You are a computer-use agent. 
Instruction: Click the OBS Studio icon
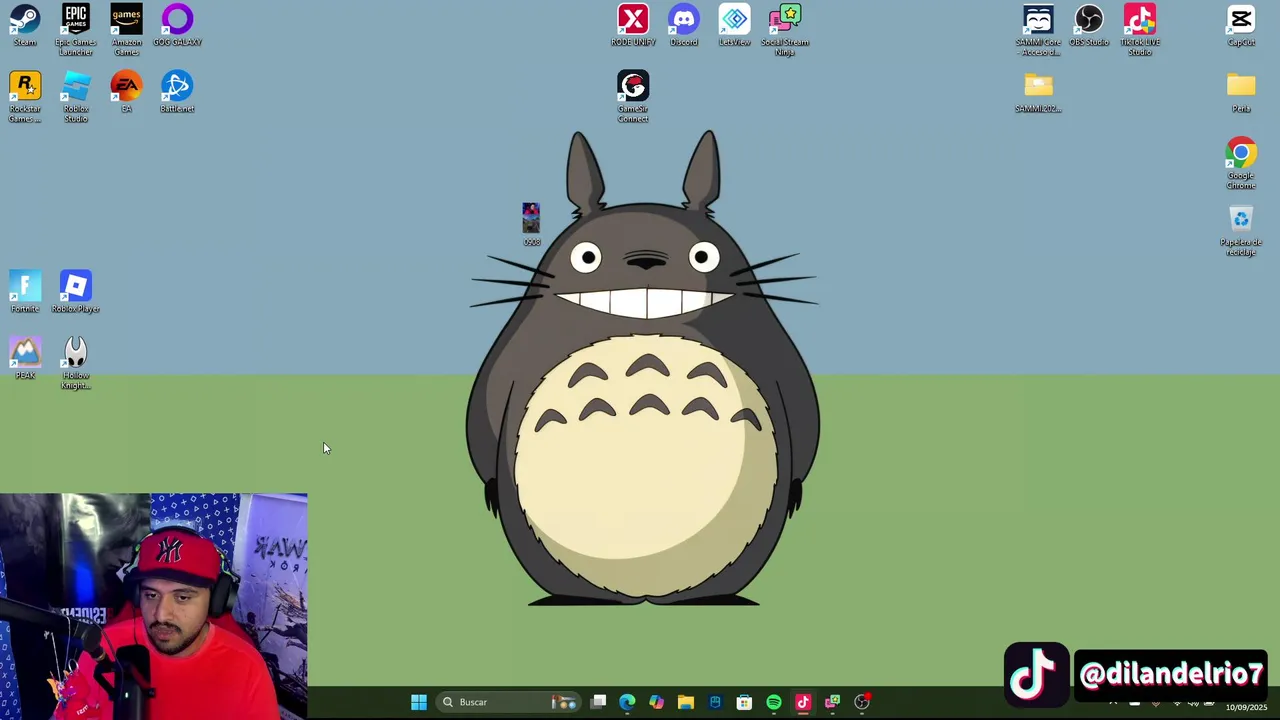1089,26
